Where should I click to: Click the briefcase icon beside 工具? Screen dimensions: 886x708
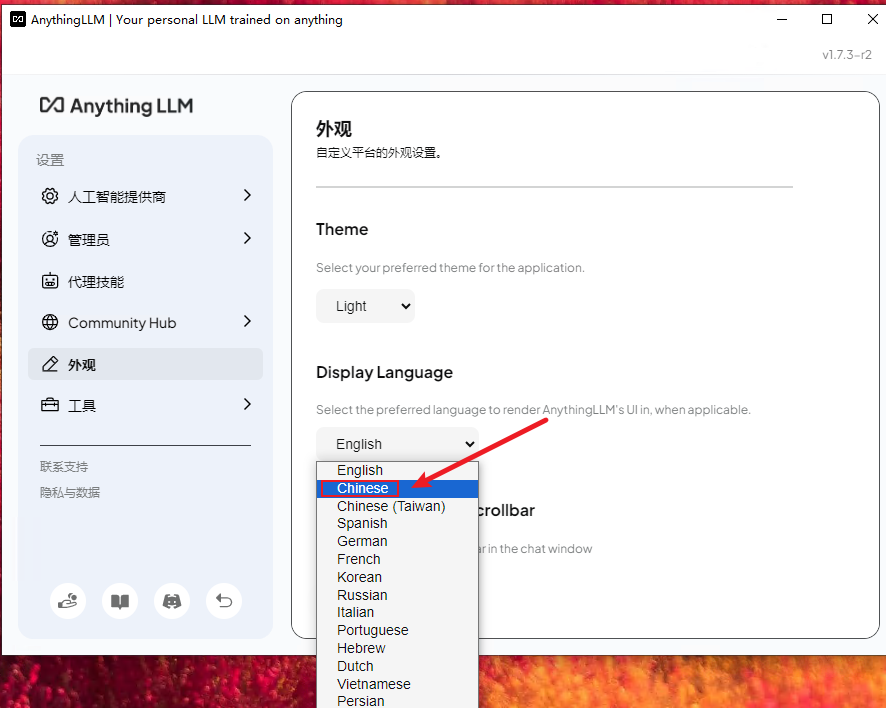click(50, 405)
